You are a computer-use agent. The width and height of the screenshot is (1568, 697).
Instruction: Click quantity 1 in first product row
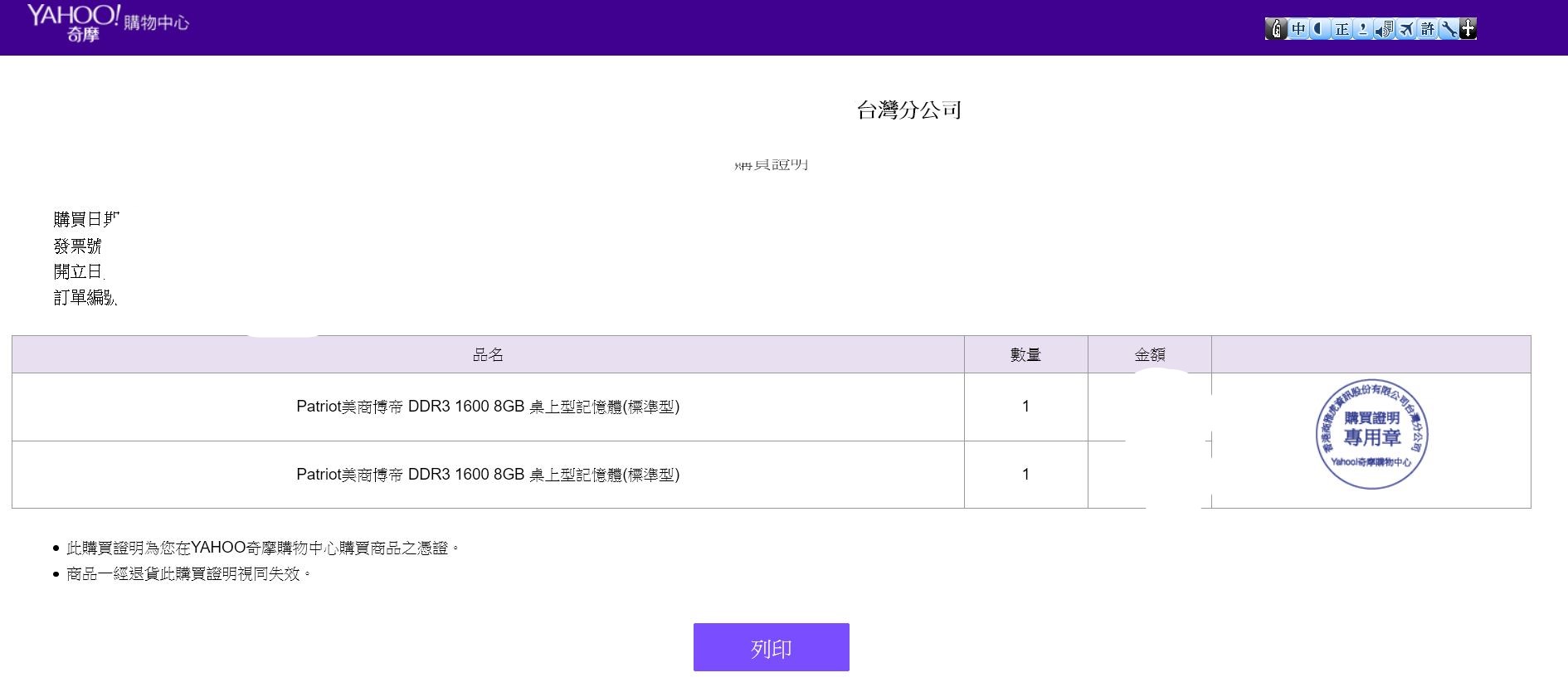coord(1025,407)
